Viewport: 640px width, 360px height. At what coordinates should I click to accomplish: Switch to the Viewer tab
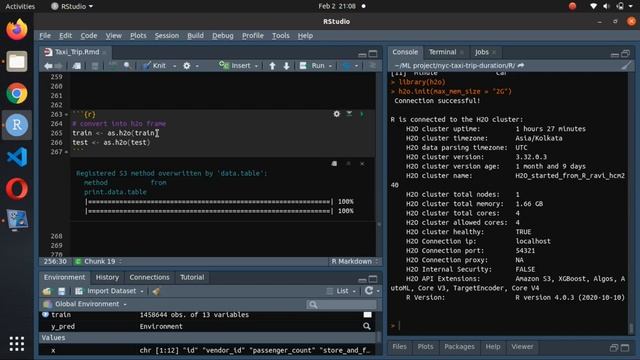(x=522, y=347)
